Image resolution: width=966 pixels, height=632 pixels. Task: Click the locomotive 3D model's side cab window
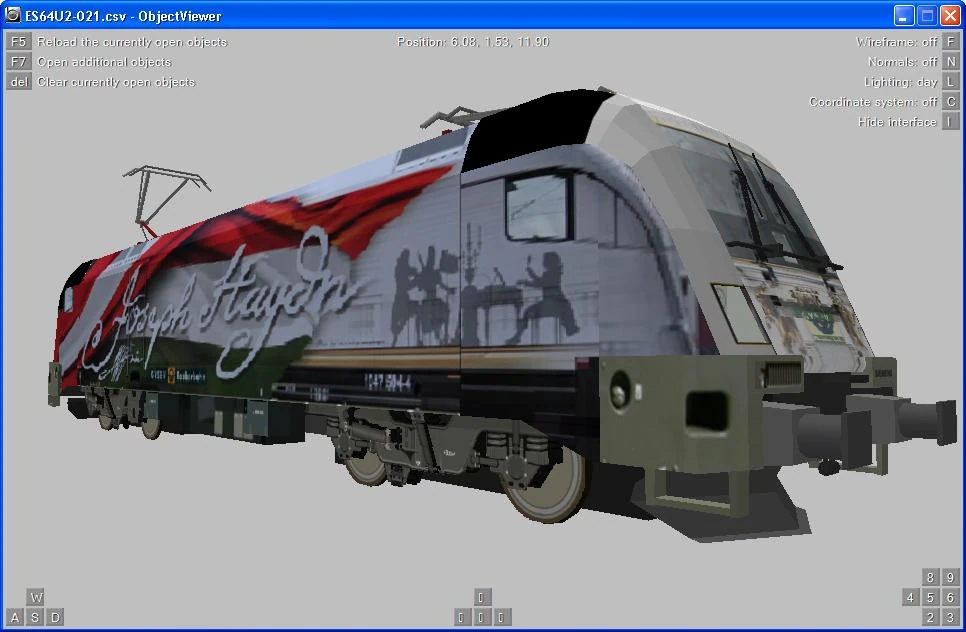[537, 207]
